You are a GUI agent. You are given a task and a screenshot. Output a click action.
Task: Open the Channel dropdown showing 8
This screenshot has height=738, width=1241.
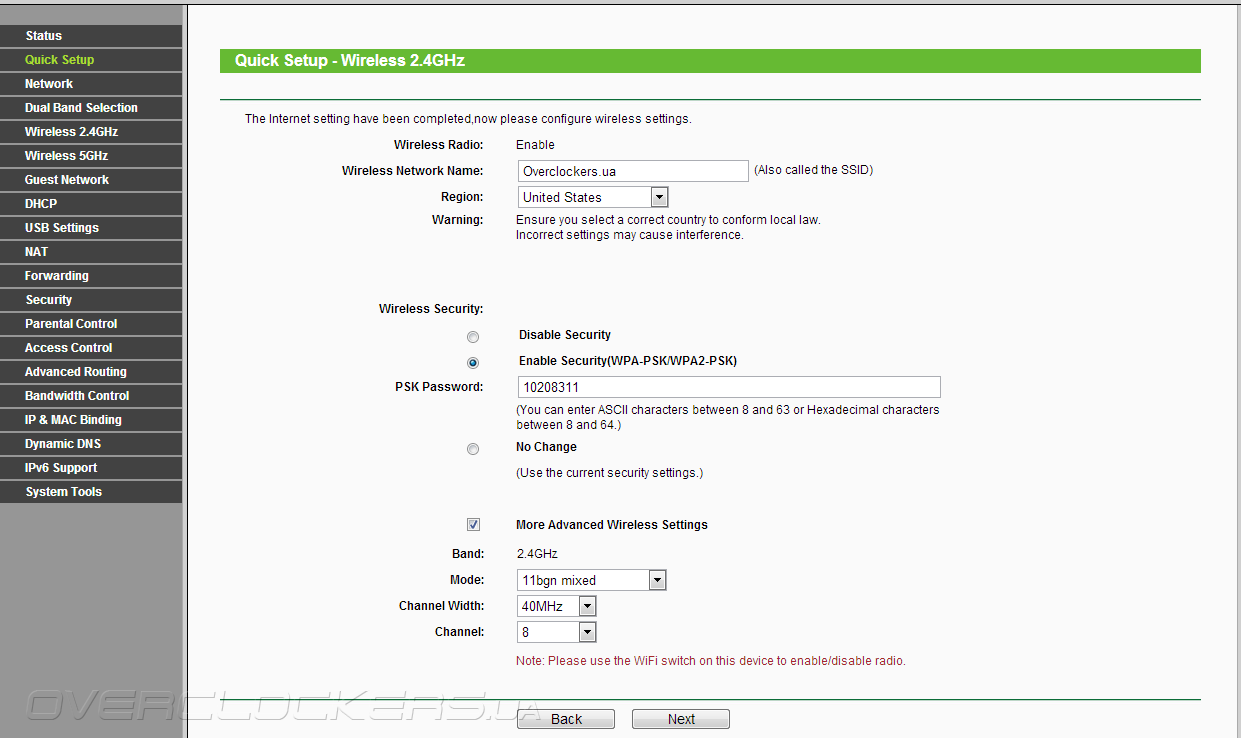(557, 632)
